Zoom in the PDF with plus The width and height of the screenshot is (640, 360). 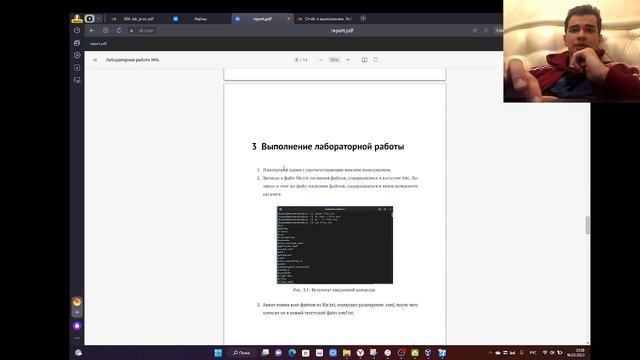point(348,60)
